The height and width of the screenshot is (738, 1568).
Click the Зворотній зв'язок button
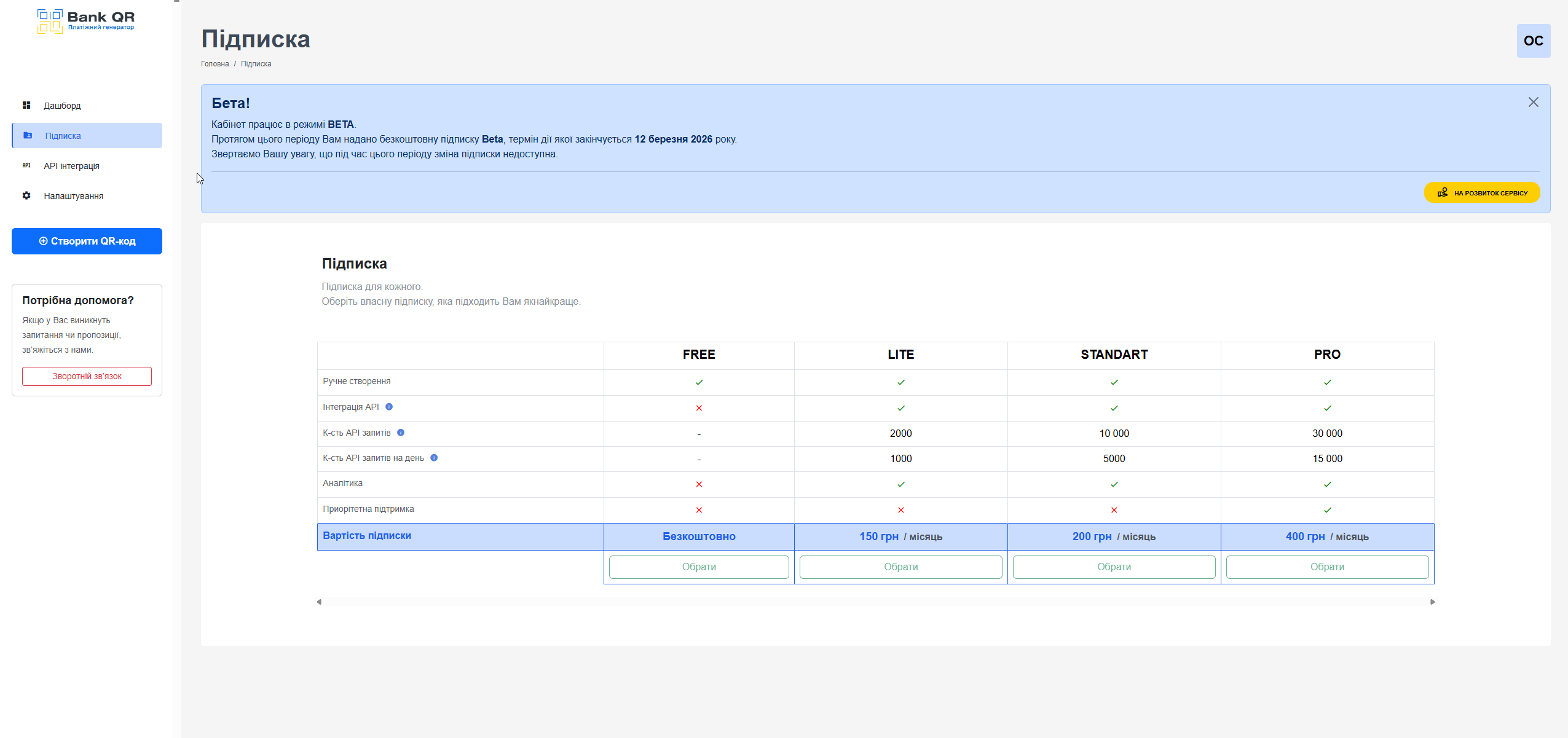tap(87, 376)
